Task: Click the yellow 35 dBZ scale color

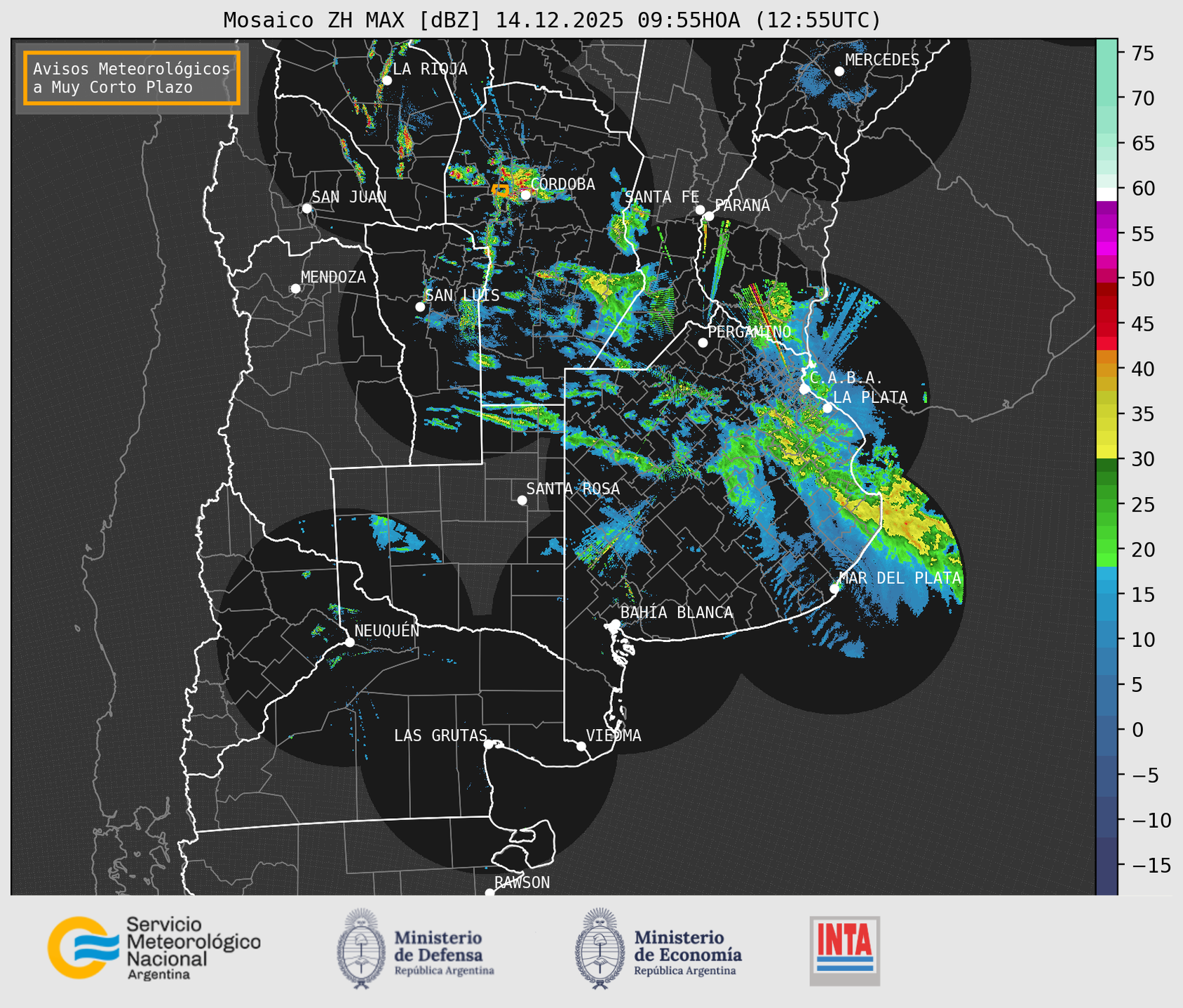Action: pyautogui.click(x=1107, y=414)
